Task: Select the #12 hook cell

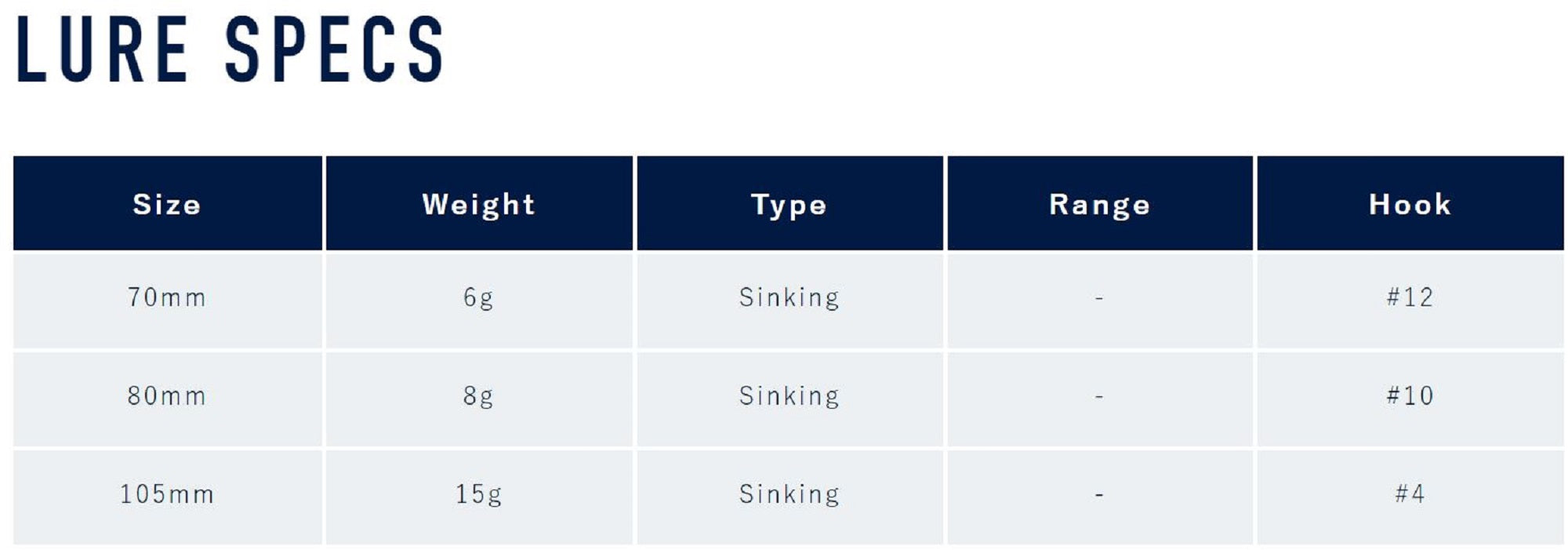Action: [x=1410, y=297]
